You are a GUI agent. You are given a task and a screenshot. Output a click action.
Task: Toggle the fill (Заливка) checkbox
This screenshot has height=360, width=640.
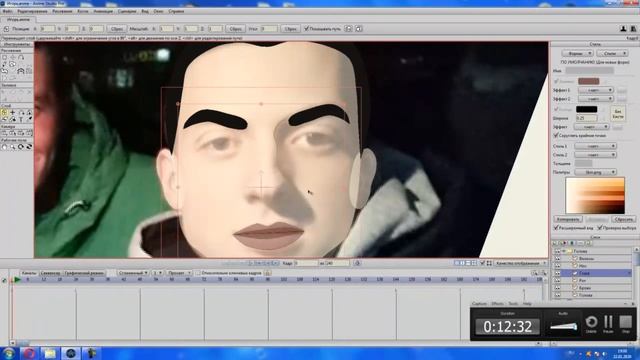pyautogui.click(x=556, y=81)
